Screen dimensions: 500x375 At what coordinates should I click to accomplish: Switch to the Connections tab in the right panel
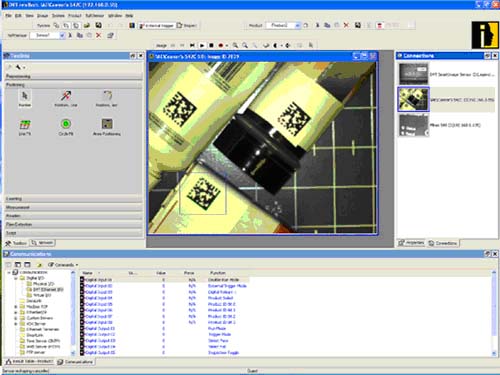coord(443,243)
